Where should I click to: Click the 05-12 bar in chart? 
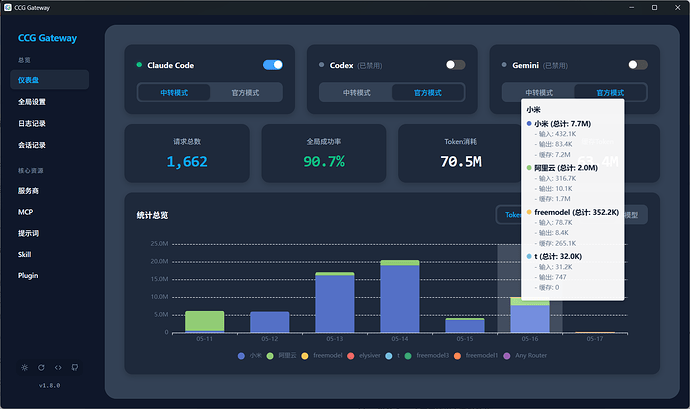click(270, 322)
